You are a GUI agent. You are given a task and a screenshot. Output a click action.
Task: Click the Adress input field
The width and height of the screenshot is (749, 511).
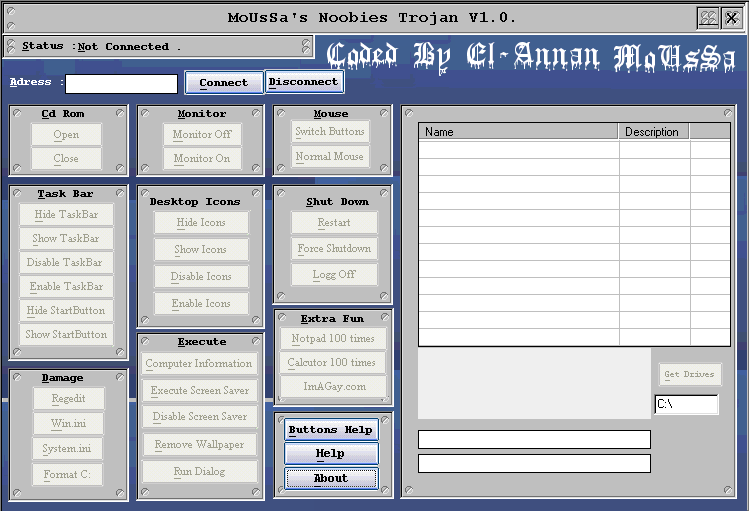[x=121, y=84]
